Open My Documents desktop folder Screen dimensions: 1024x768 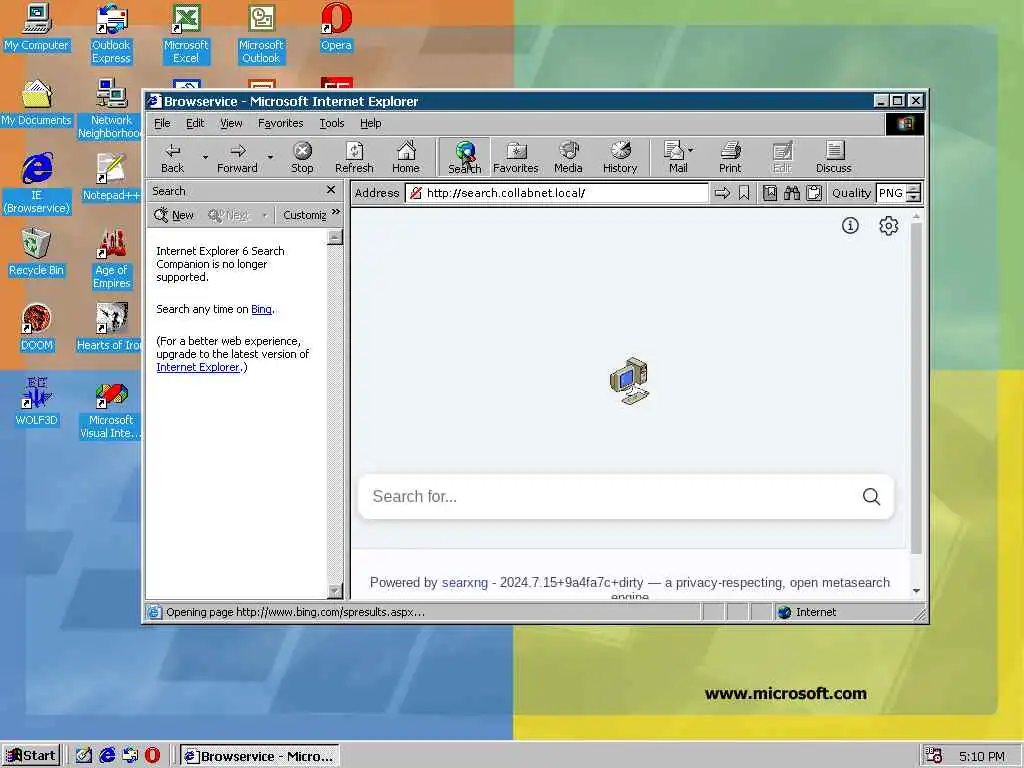36,103
